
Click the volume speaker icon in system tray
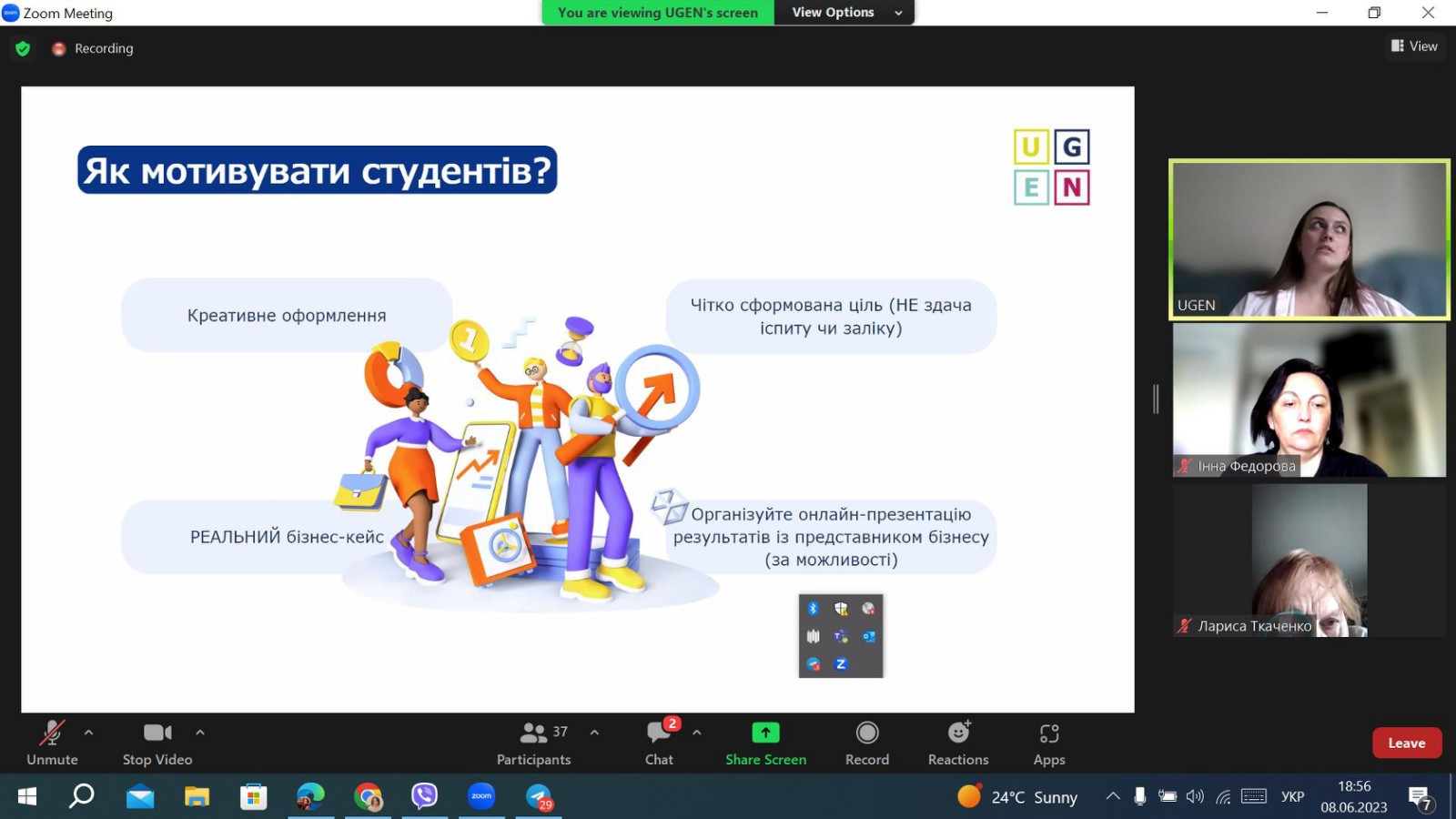pos(1195,797)
